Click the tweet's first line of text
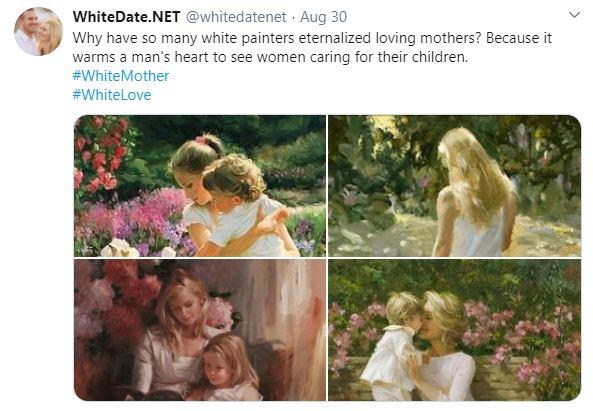The width and height of the screenshot is (593, 411). pos(312,38)
